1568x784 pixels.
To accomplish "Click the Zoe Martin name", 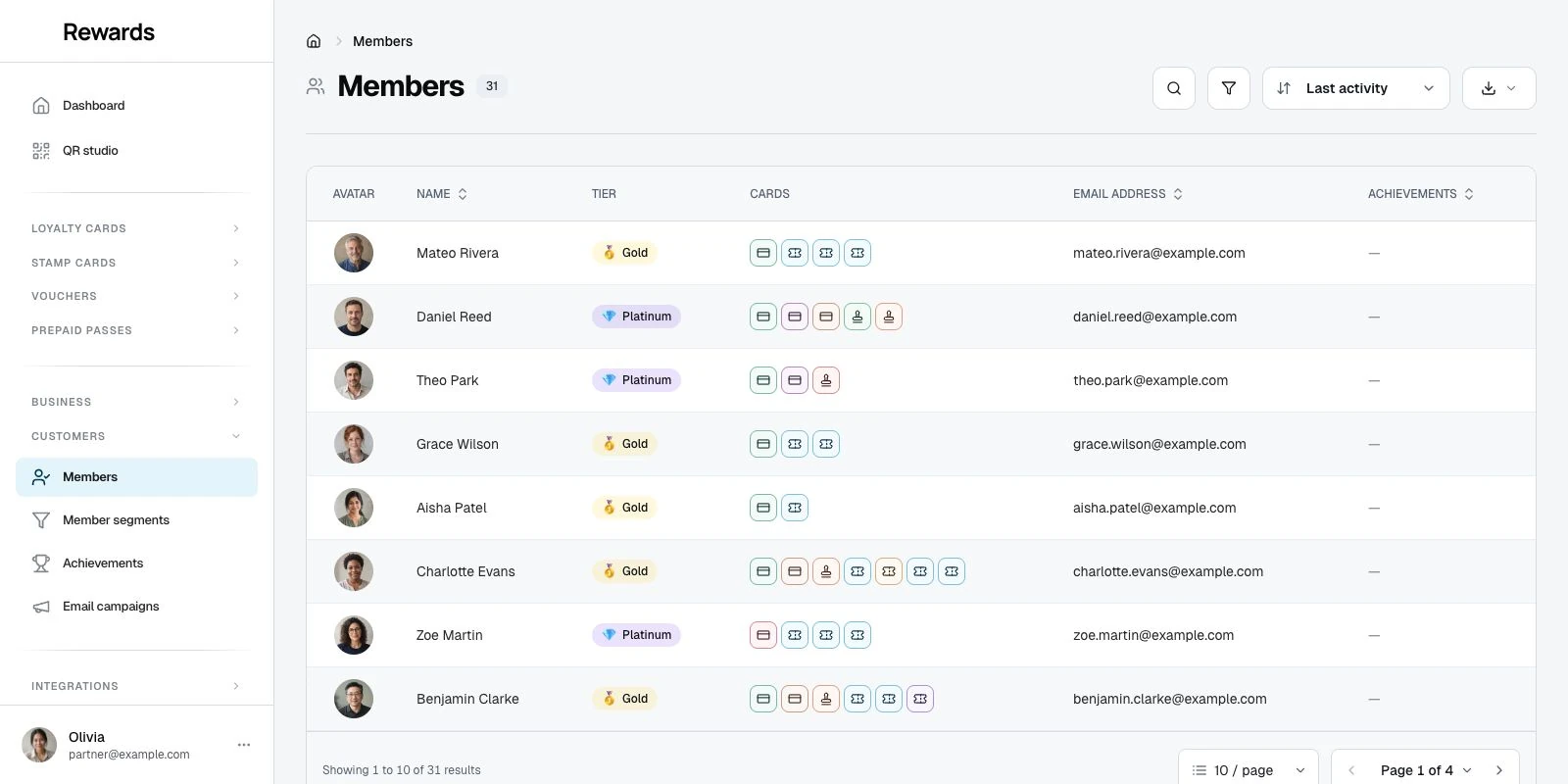I will [450, 635].
